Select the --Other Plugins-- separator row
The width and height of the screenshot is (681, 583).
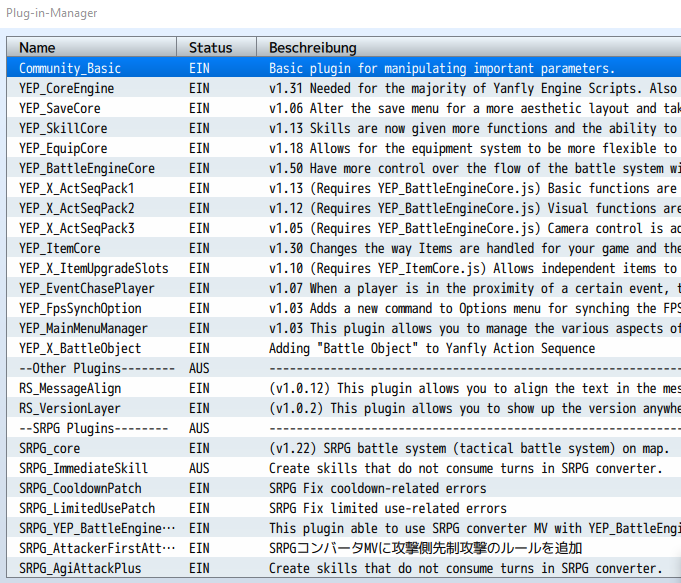[x=344, y=368]
